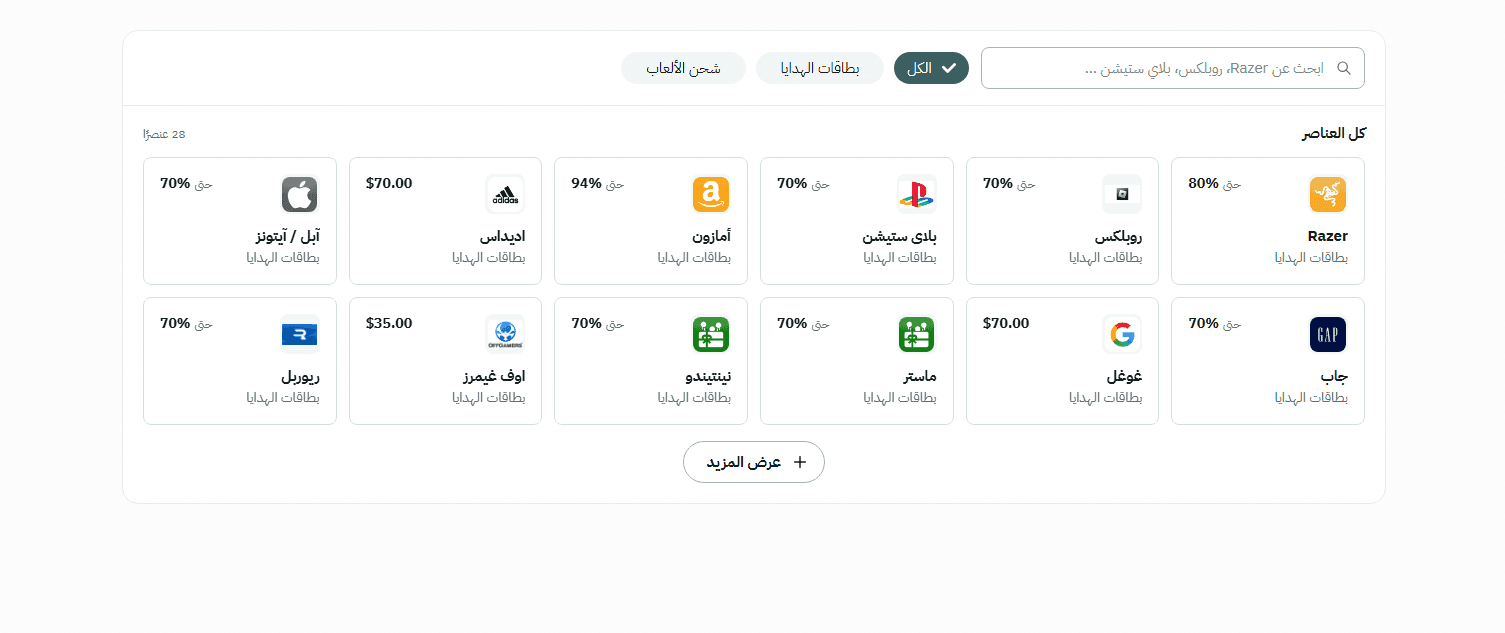Click the $35.00 price on اوف غيمرز card
The height and width of the screenshot is (633, 1505).
389,324
